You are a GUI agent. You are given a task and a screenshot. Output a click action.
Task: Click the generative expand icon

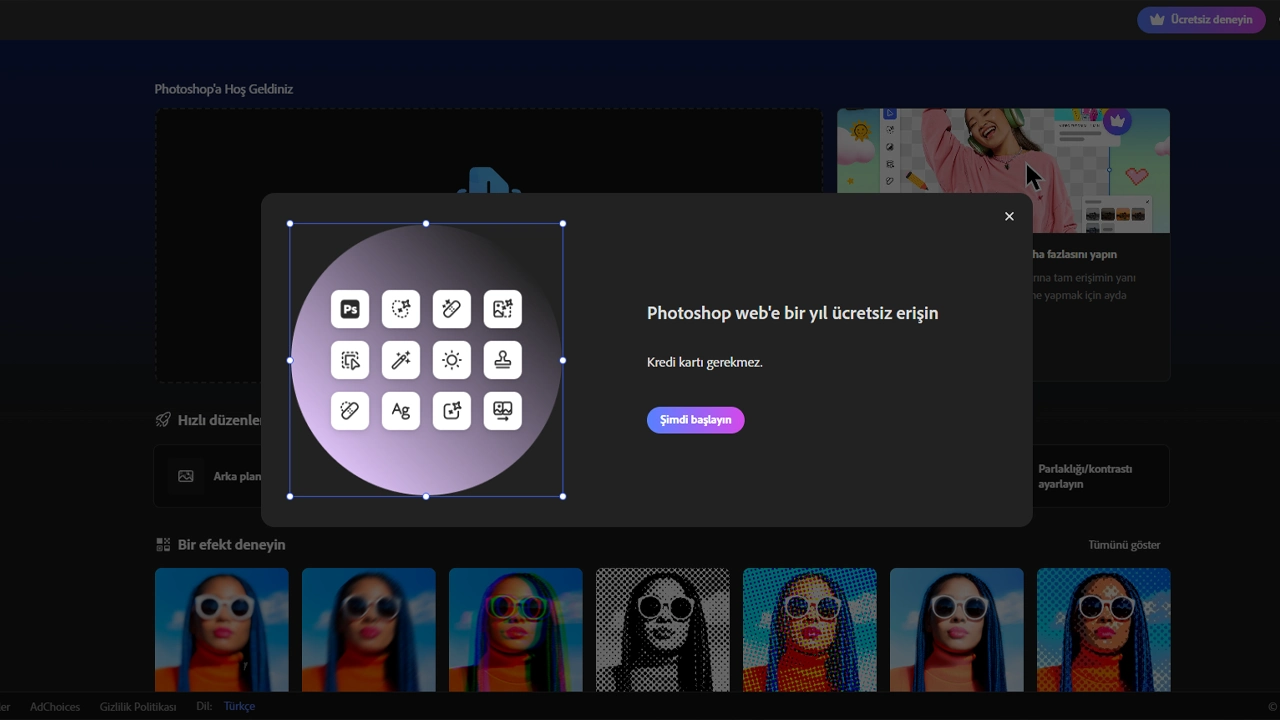click(x=452, y=411)
